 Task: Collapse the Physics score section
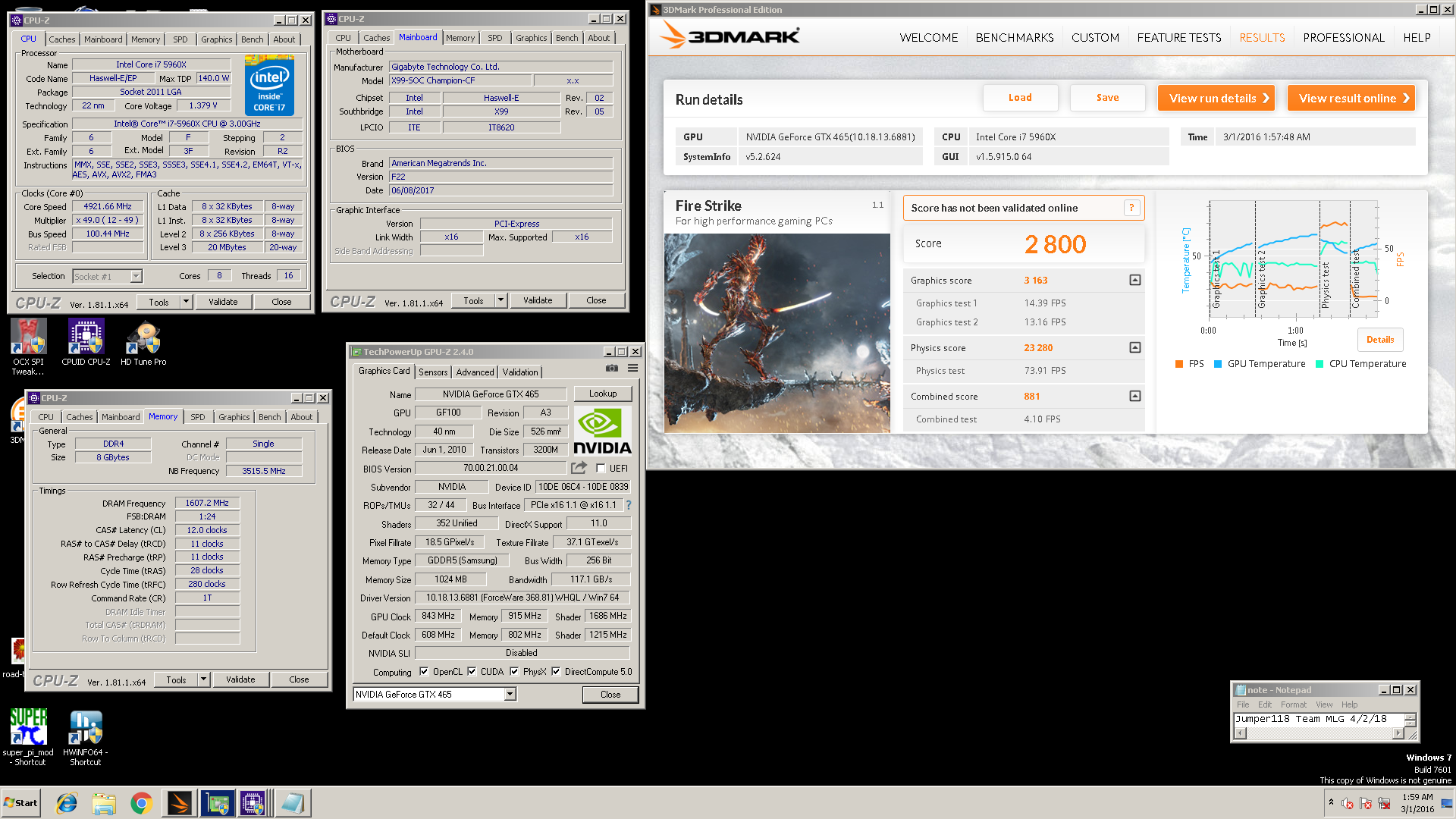pos(1134,347)
